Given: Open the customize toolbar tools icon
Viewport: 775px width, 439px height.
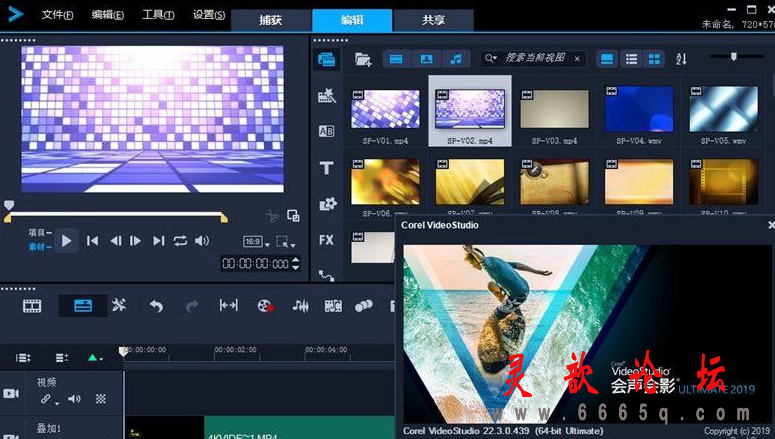Looking at the screenshot, I should (x=119, y=306).
